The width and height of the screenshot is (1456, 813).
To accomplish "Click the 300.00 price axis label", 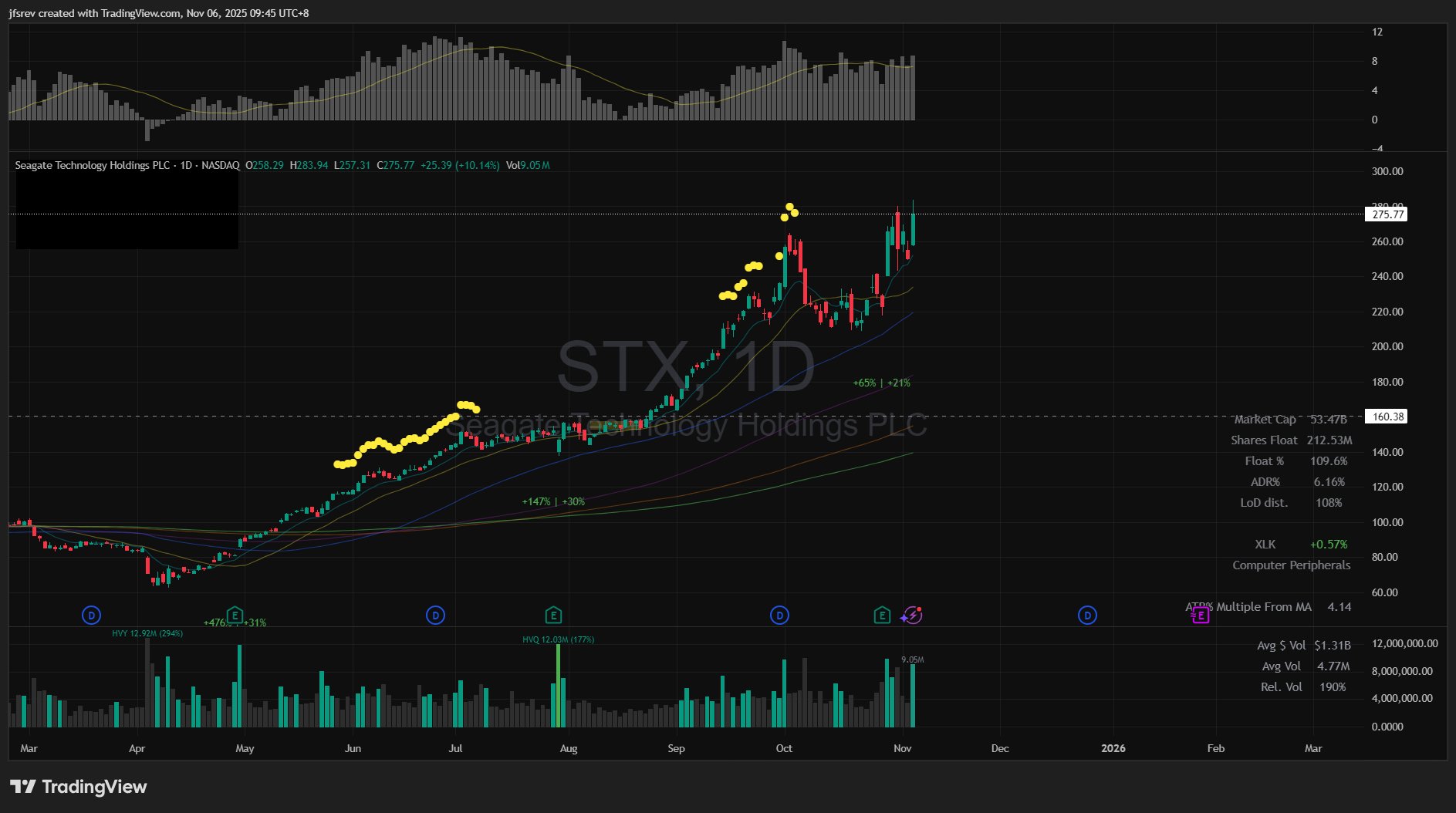I will 1387,172.
